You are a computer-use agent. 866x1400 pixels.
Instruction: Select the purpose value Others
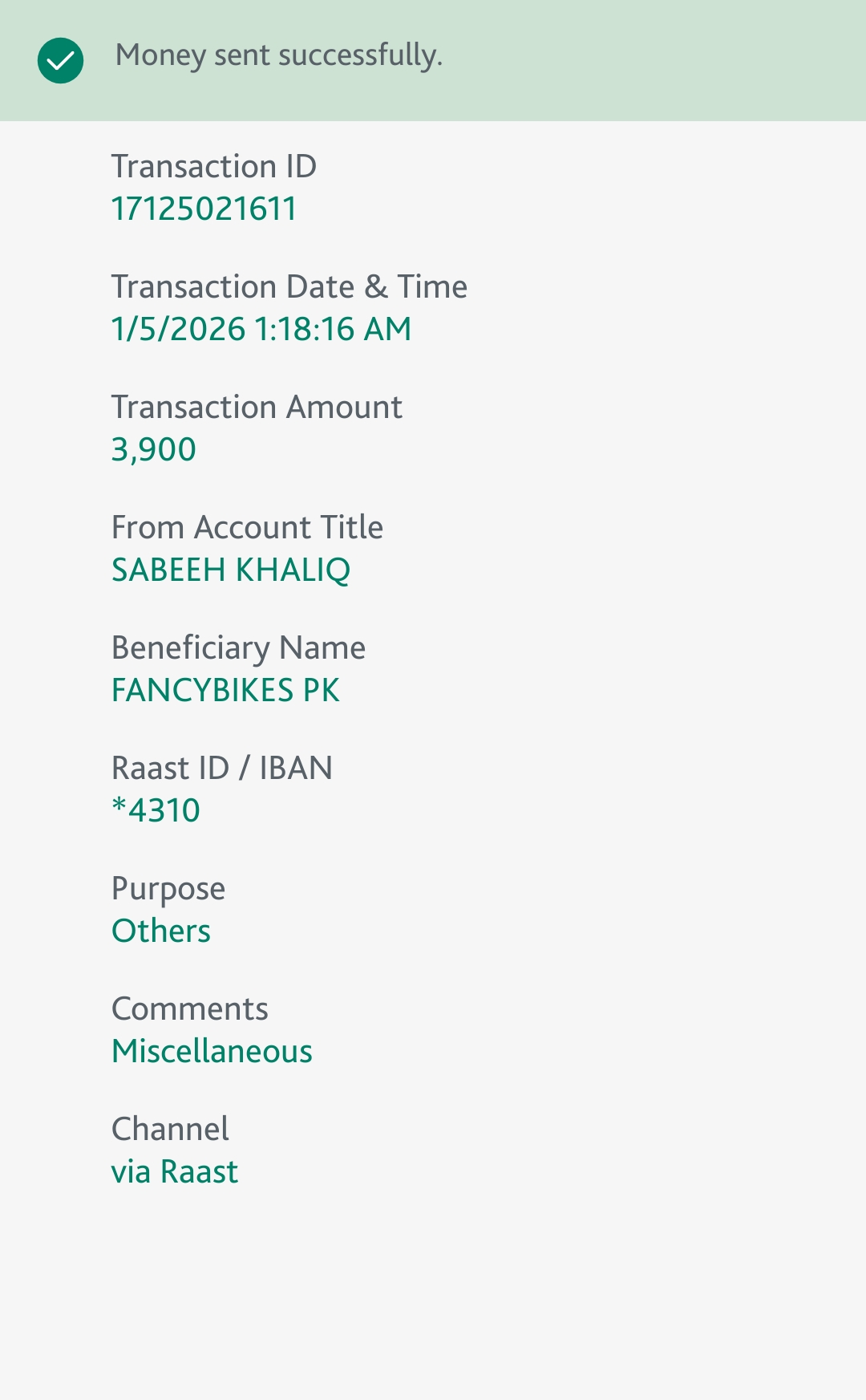pos(160,931)
